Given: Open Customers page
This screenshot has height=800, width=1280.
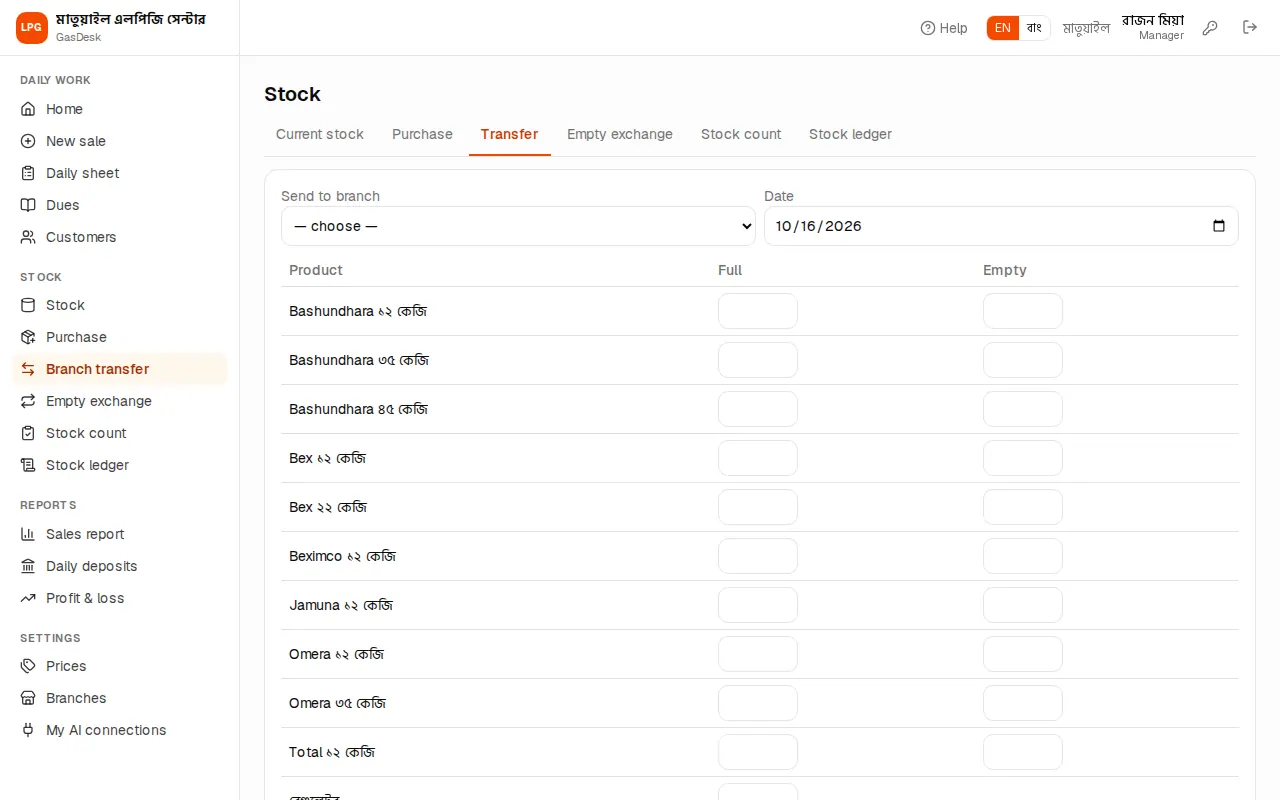Looking at the screenshot, I should 120,237.
